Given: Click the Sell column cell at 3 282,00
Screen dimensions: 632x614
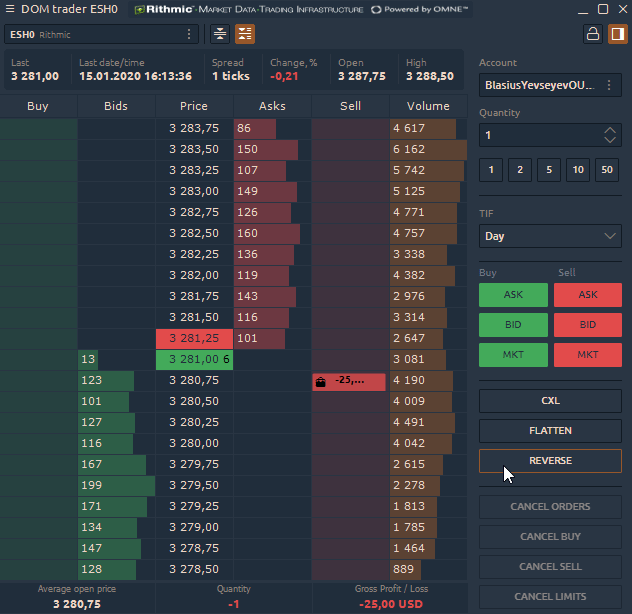Looking at the screenshot, I should 350,275.
